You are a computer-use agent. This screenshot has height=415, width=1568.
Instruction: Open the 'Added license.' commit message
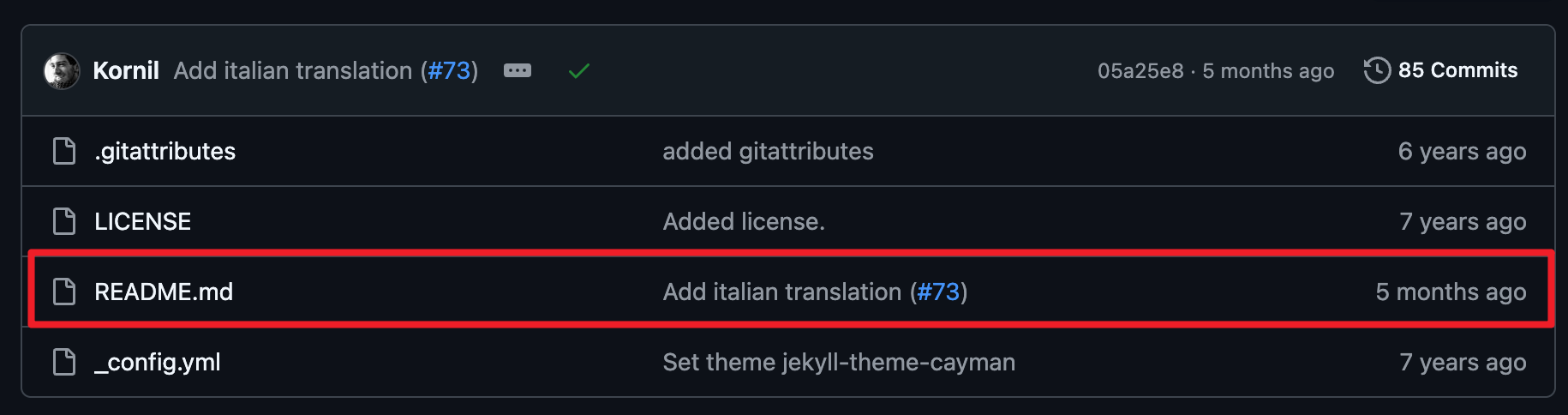point(744,221)
